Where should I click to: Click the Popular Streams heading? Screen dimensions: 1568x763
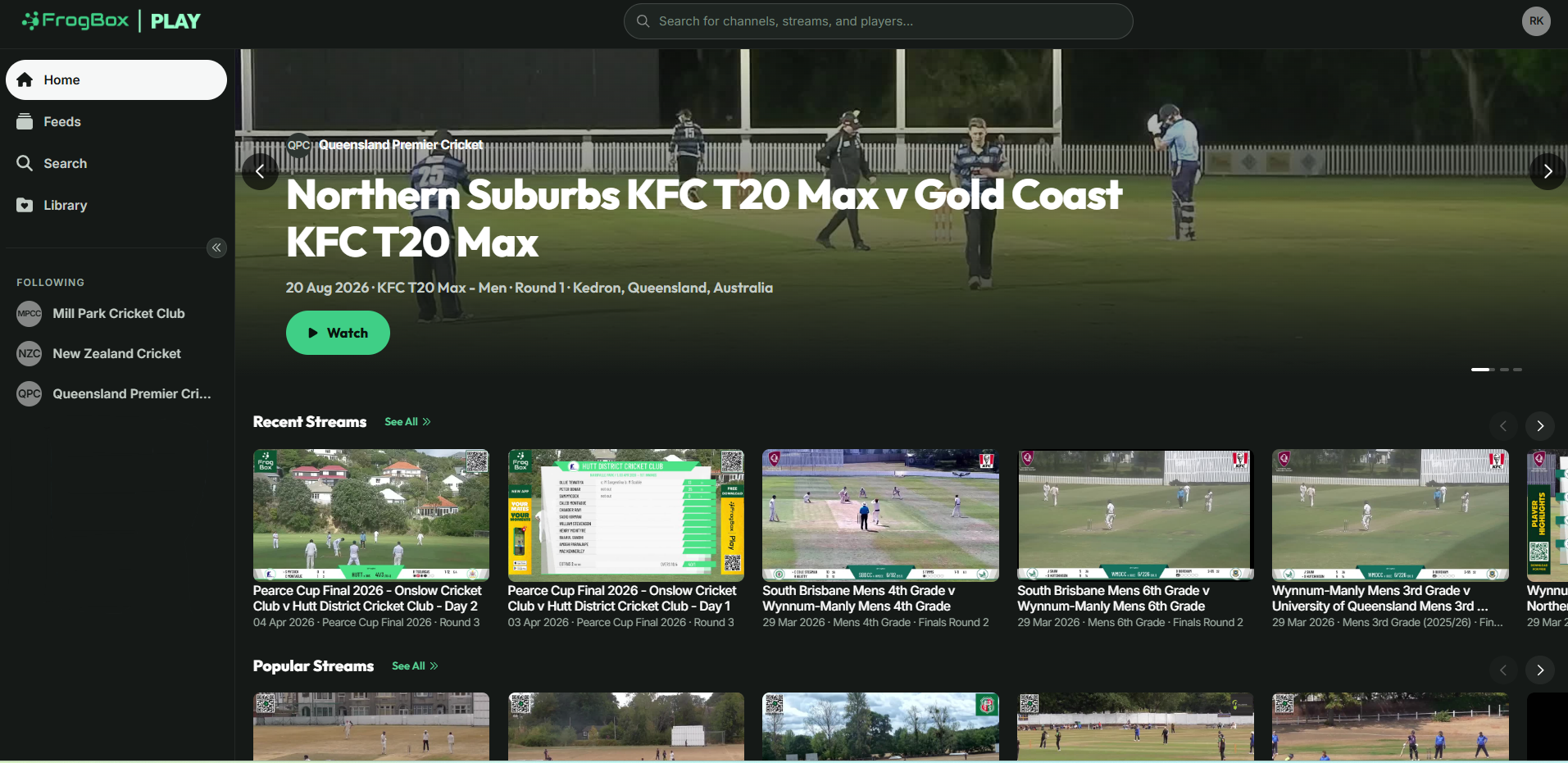[313, 666]
